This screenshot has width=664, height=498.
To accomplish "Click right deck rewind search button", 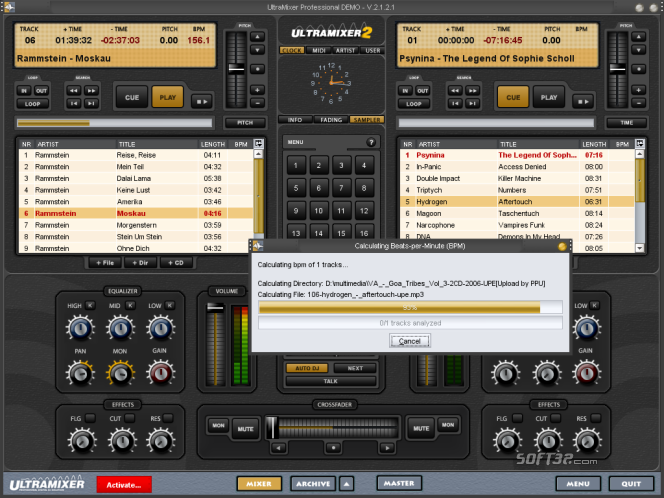I will pyautogui.click(x=455, y=91).
